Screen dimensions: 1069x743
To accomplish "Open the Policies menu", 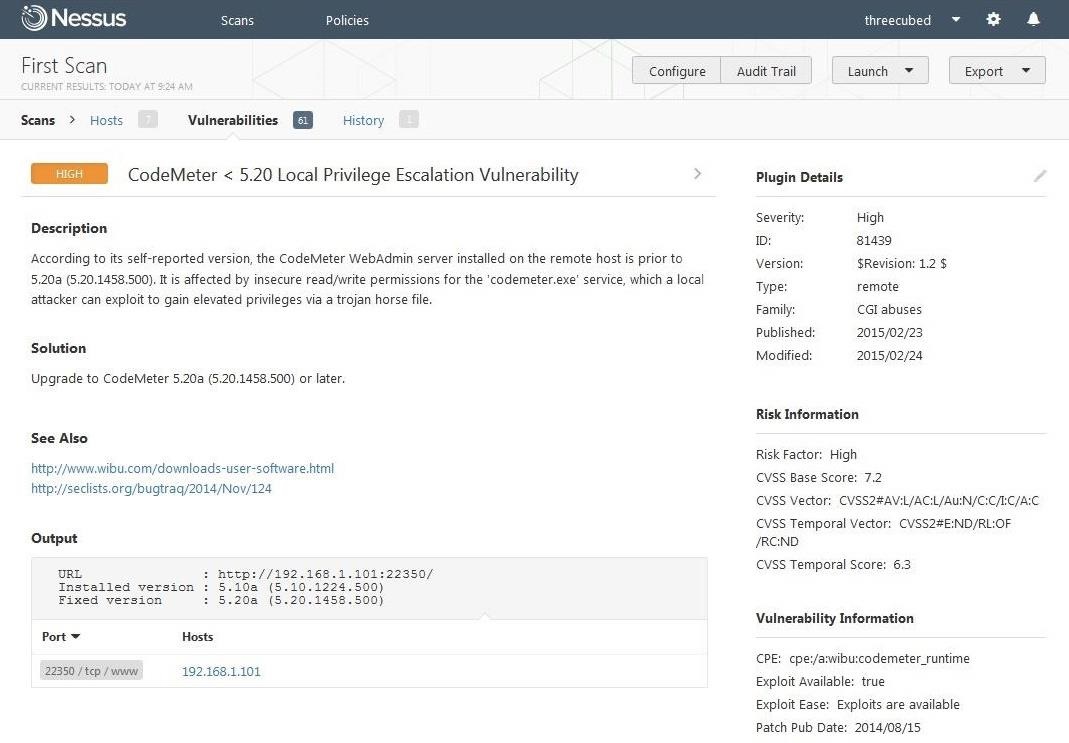I will [x=347, y=20].
